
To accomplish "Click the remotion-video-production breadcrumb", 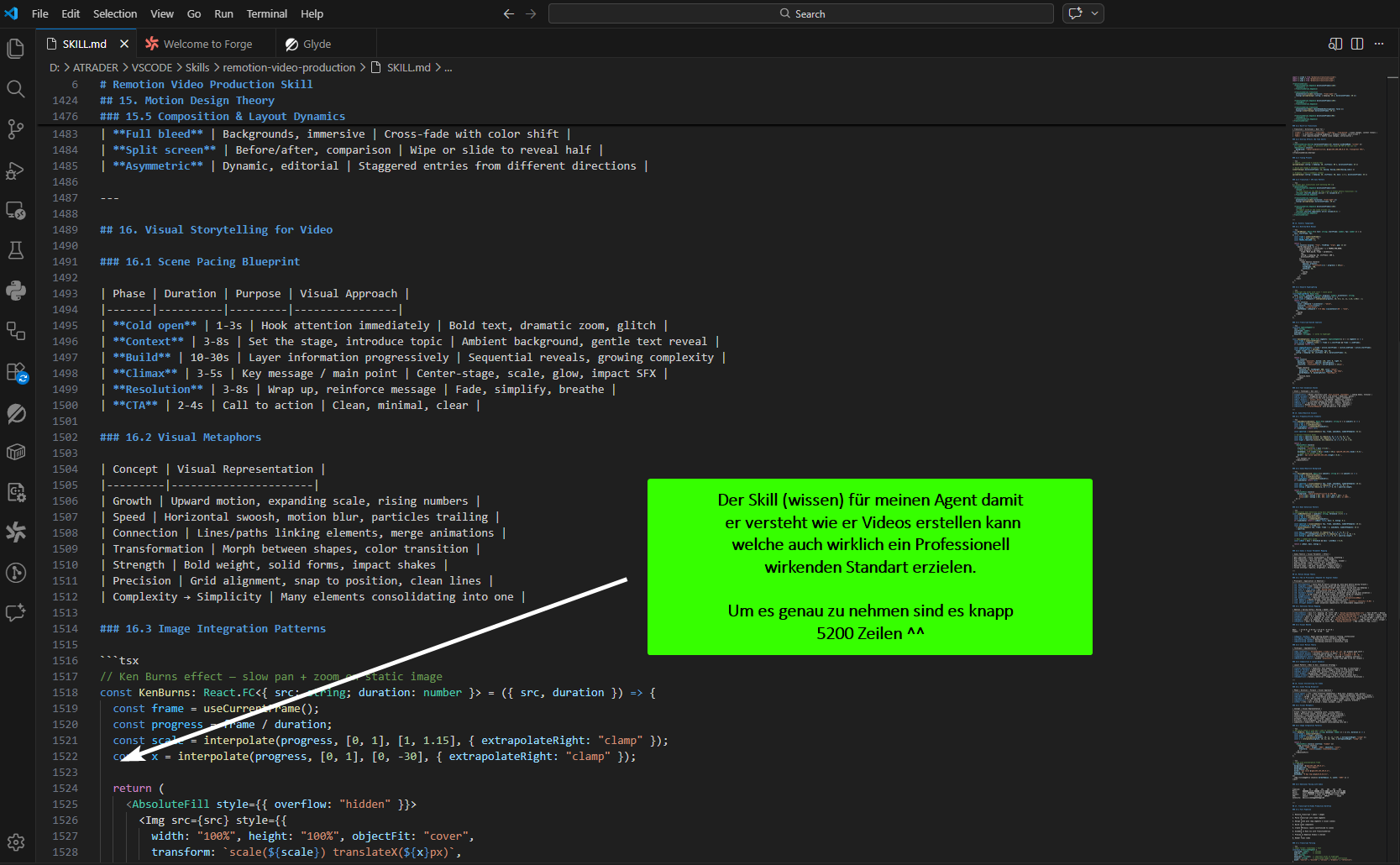I will (289, 68).
